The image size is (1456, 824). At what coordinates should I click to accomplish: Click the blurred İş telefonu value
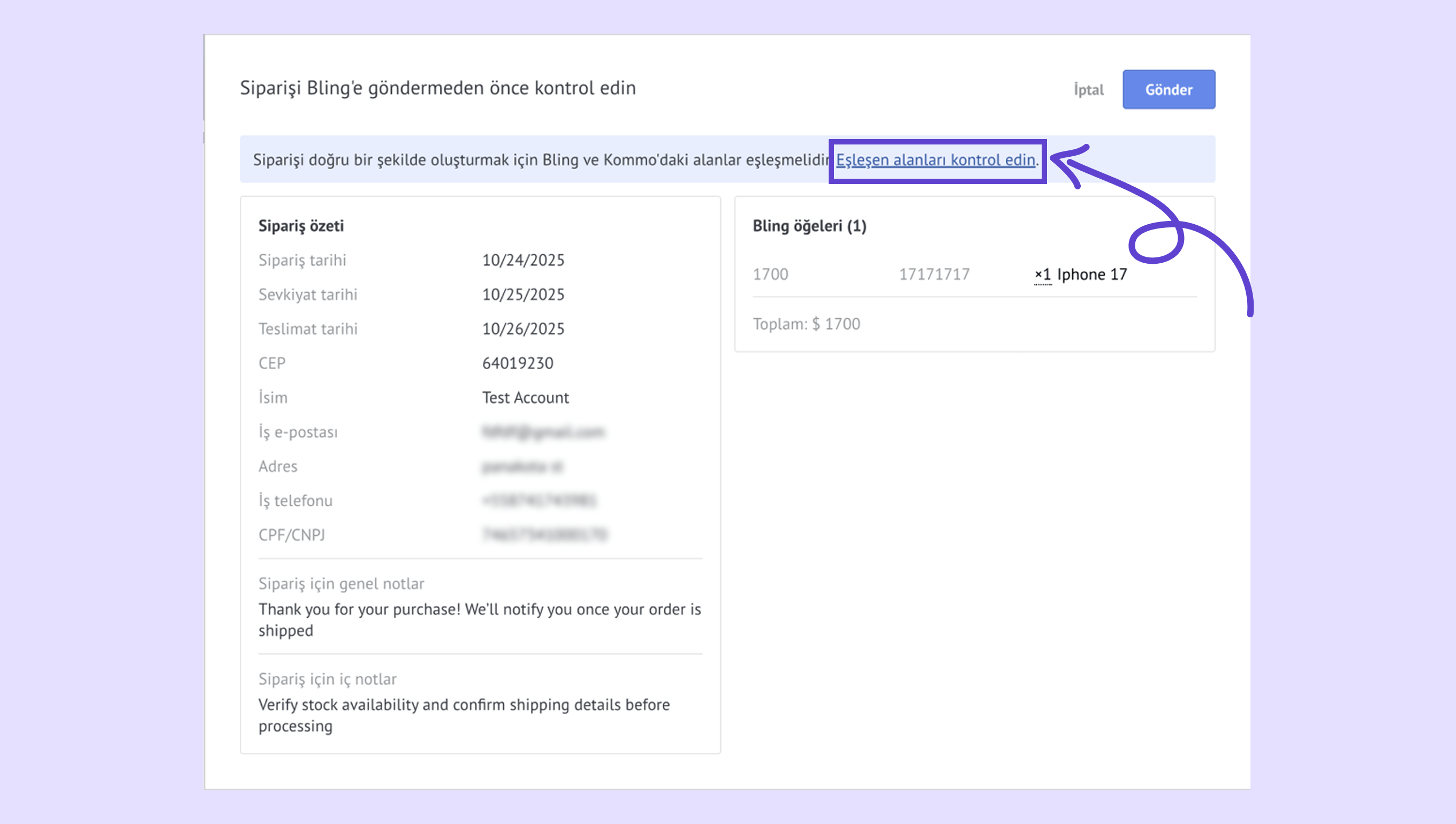click(x=539, y=501)
